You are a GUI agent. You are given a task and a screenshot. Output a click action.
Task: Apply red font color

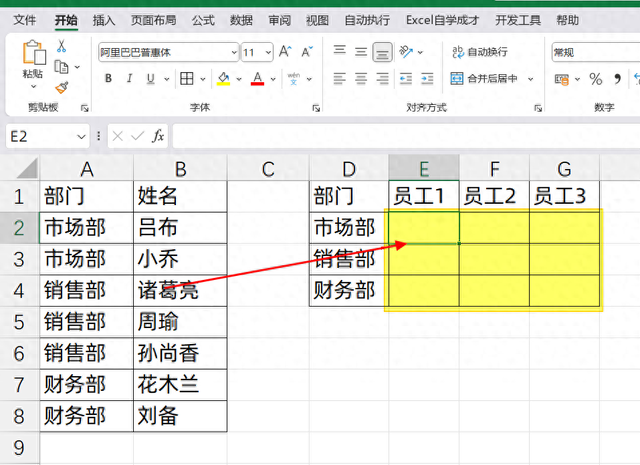tap(257, 78)
